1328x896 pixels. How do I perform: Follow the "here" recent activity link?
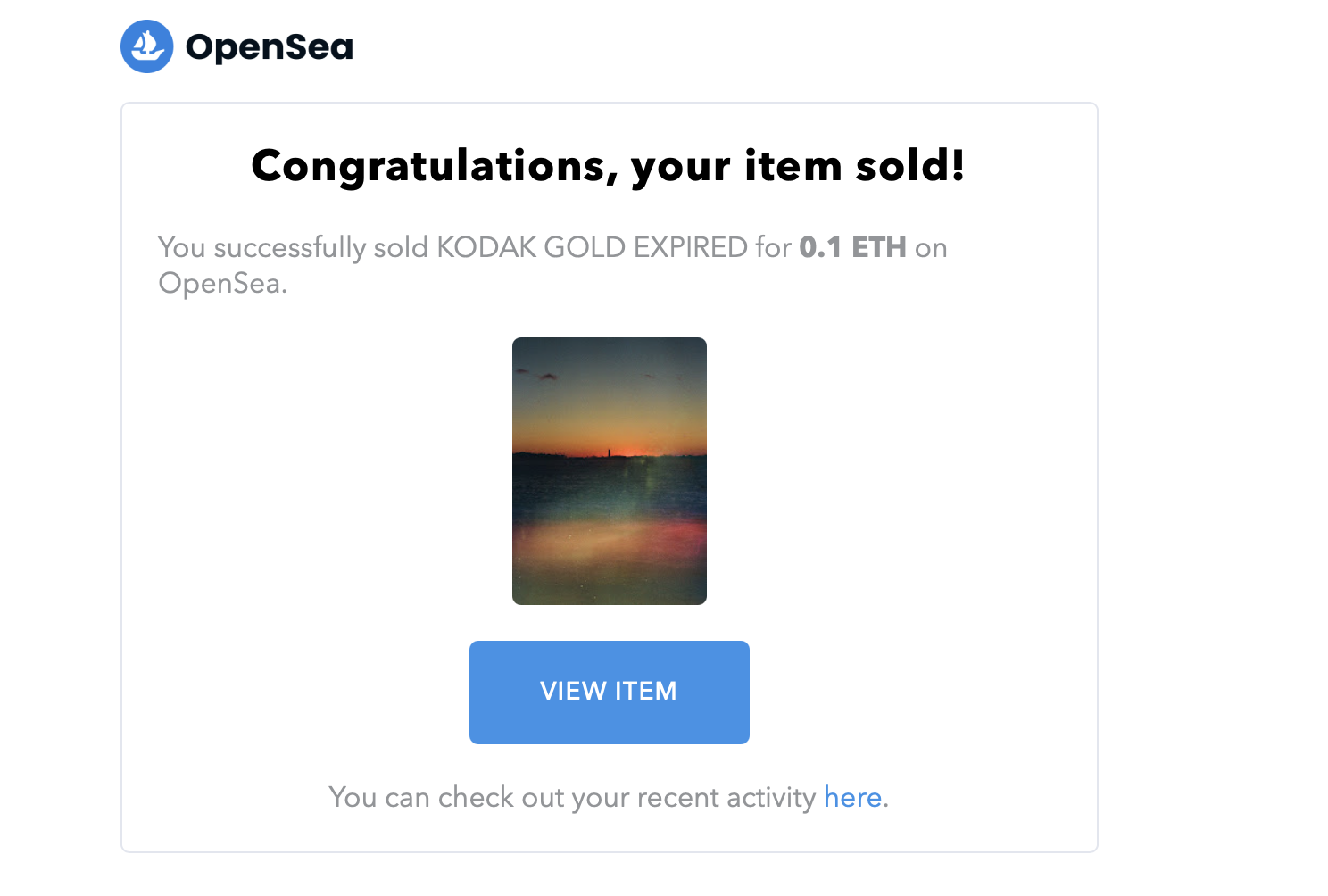852,797
